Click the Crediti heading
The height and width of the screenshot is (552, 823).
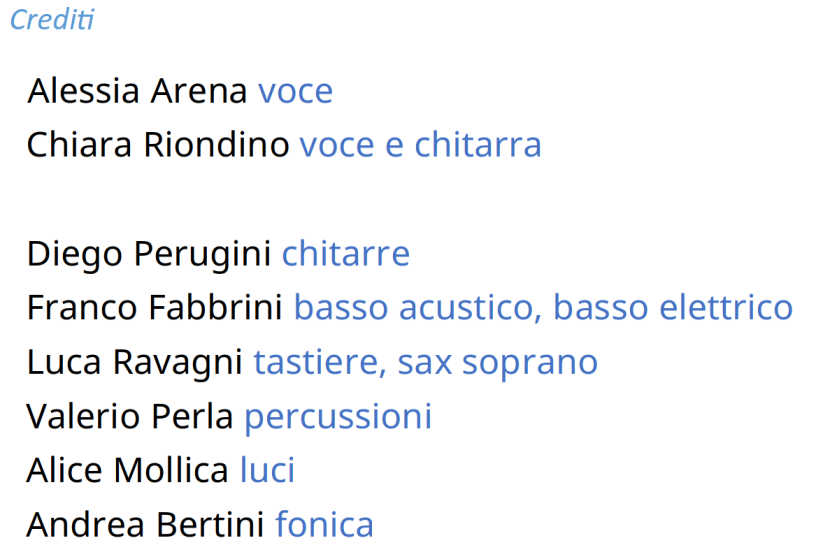(52, 20)
